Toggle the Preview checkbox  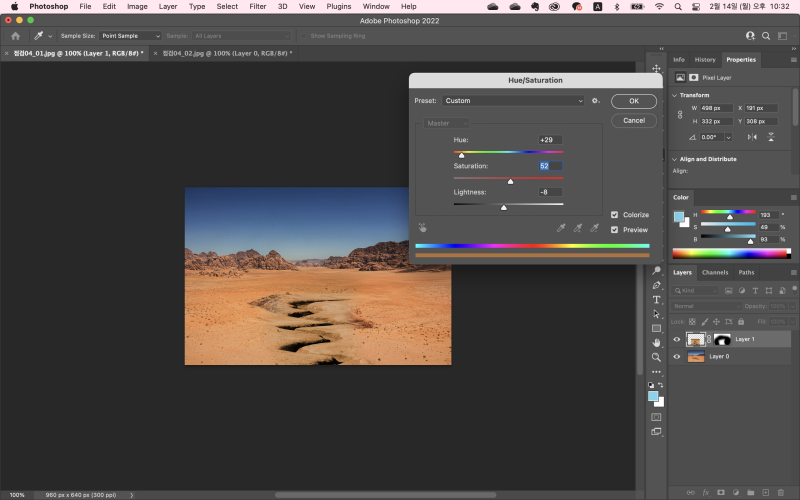(x=614, y=230)
